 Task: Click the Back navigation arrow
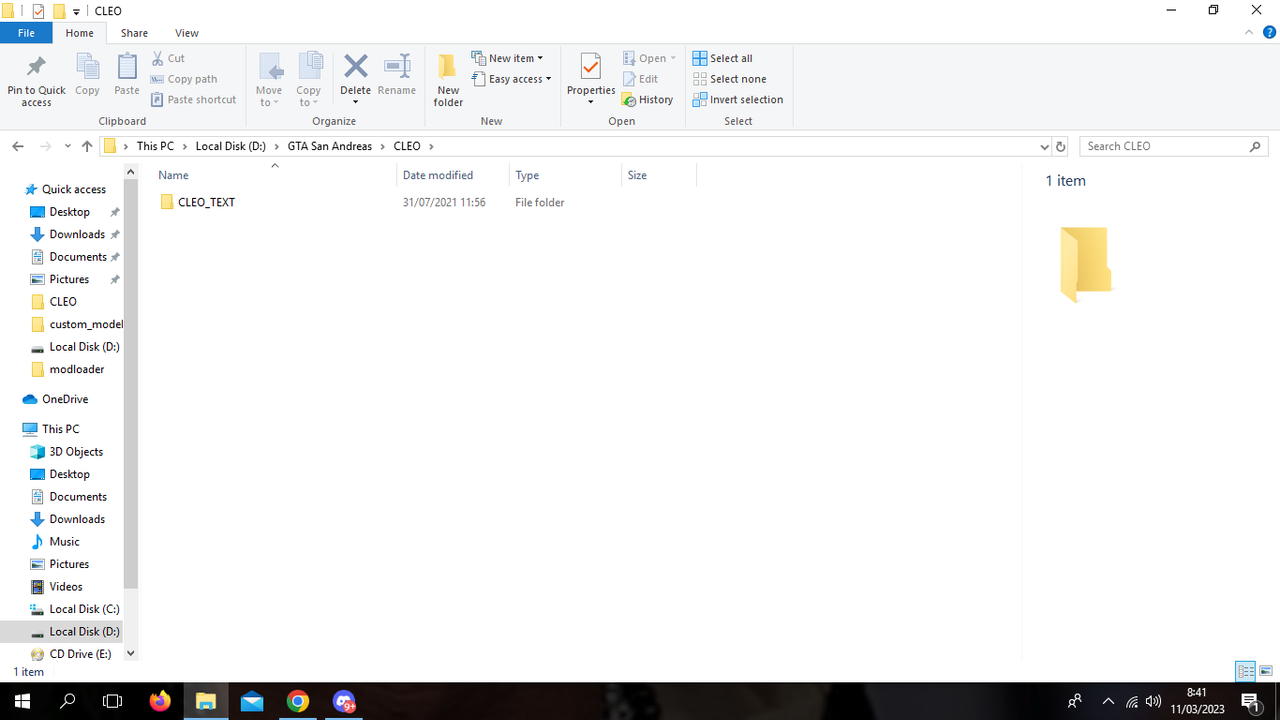18,146
